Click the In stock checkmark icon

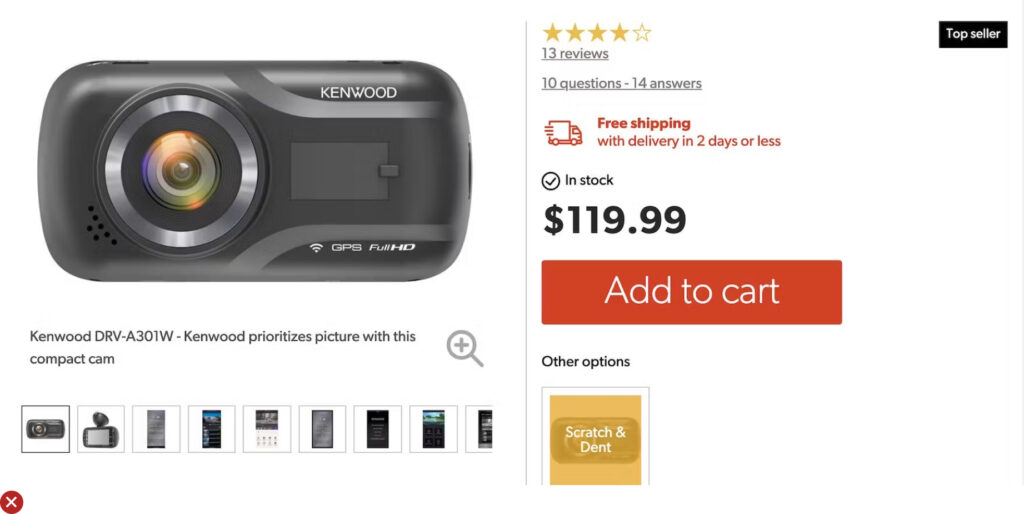click(550, 181)
